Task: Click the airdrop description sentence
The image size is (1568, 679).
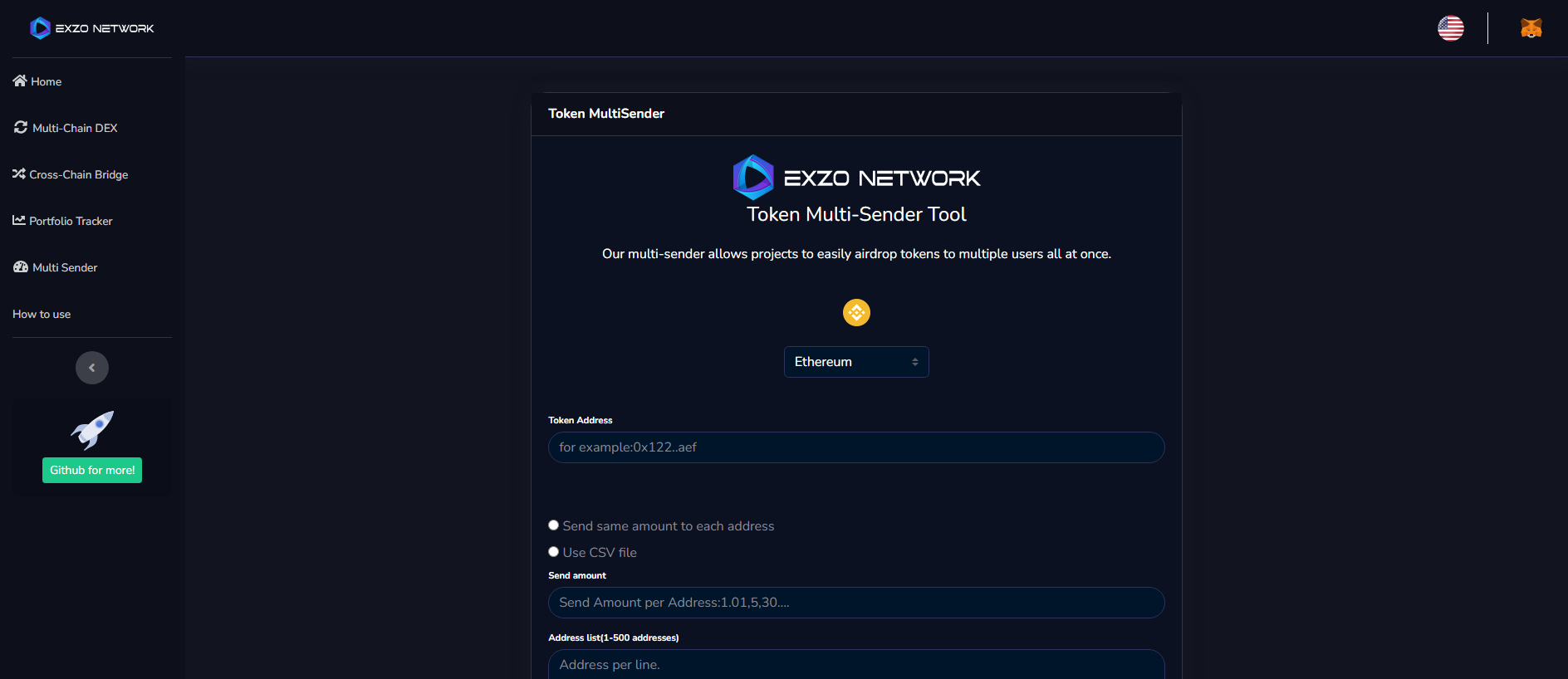Action: [856, 254]
